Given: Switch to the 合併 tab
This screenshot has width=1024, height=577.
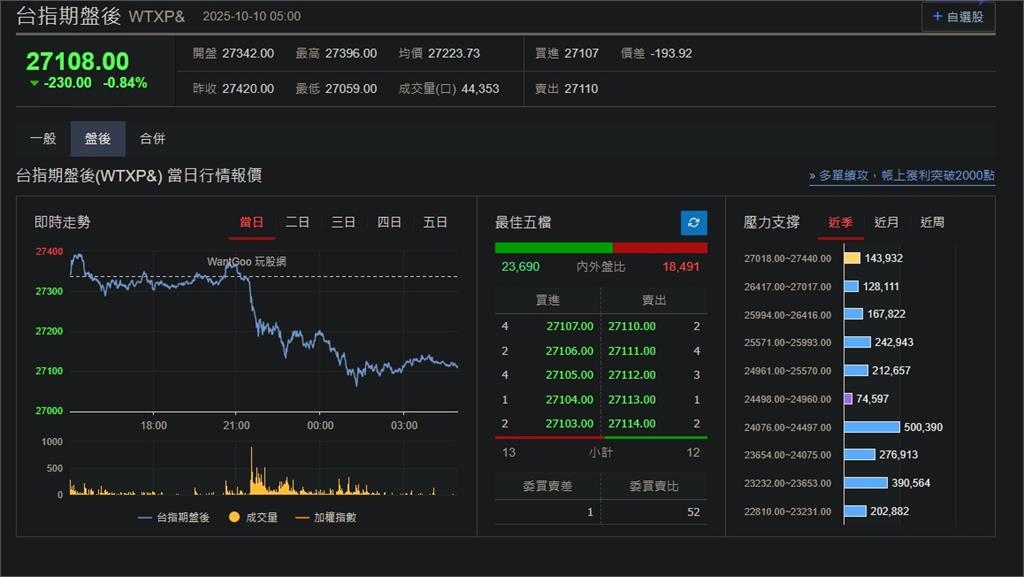Looking at the screenshot, I should click(152, 139).
